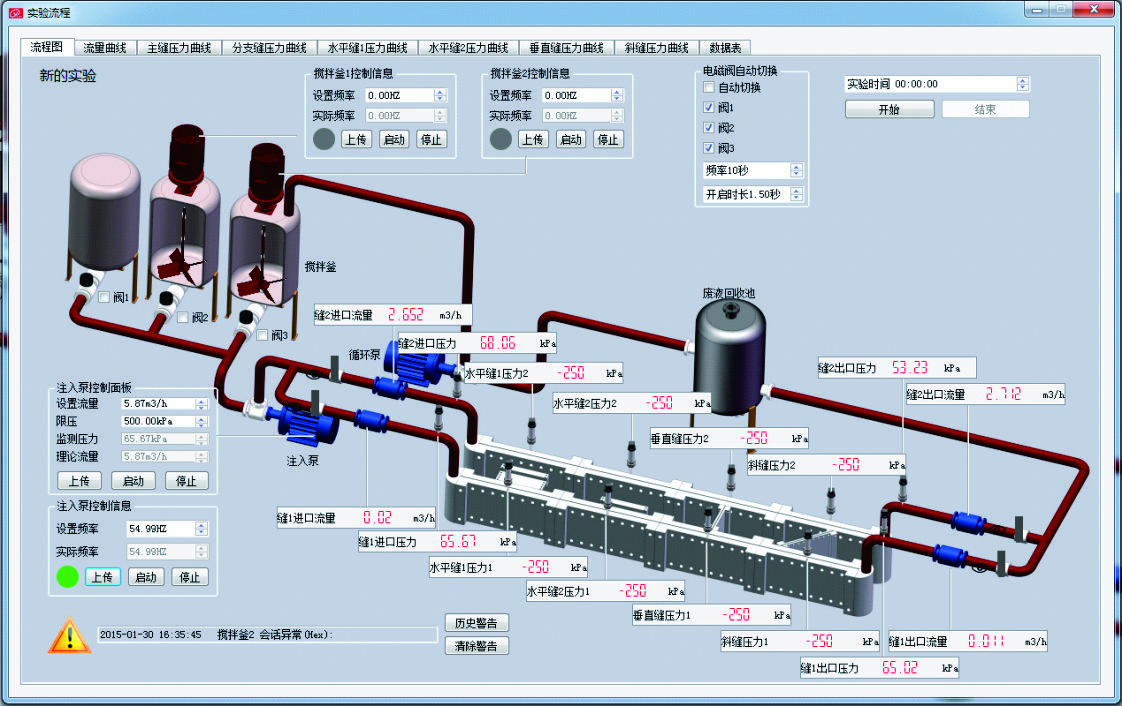
Task: Click the gray 搅拌釜2 status indicator circle
Action: click(500, 139)
